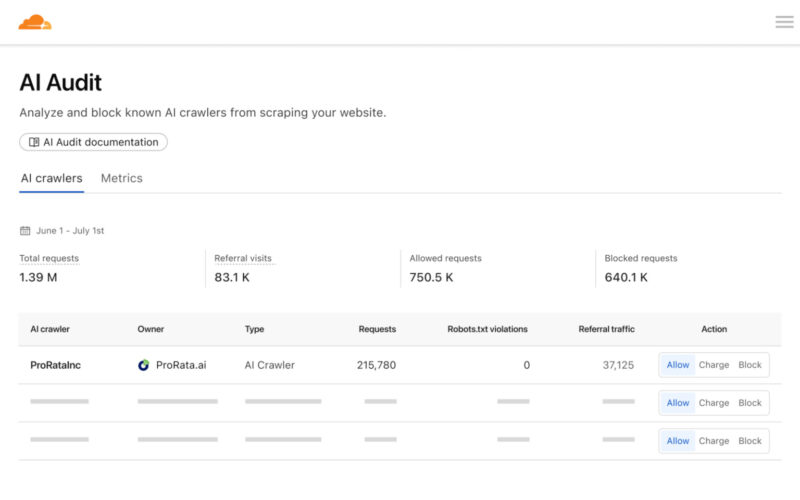Click the ProRata.ai owner logo icon

click(x=144, y=365)
